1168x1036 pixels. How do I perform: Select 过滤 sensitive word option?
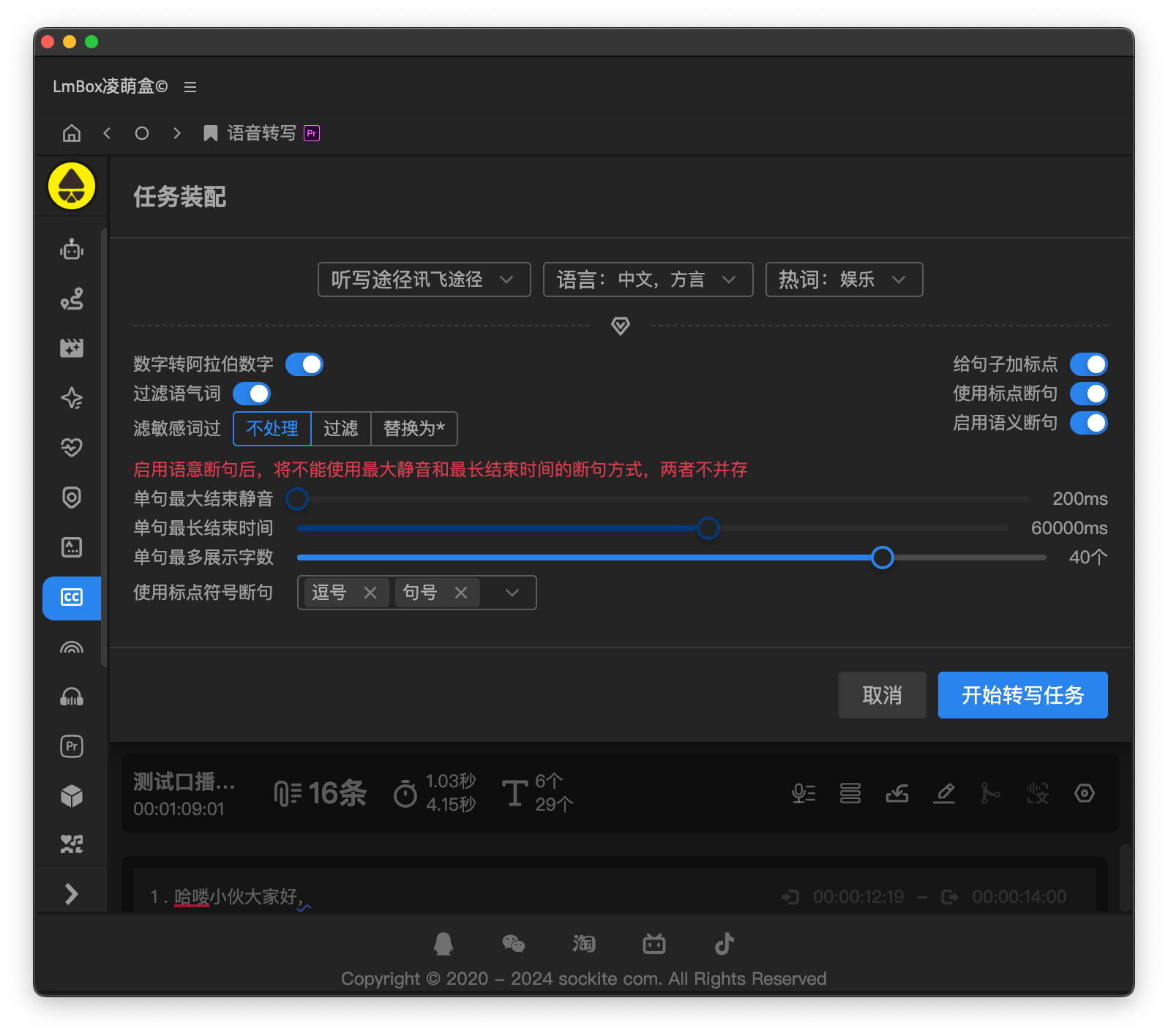pyautogui.click(x=341, y=429)
